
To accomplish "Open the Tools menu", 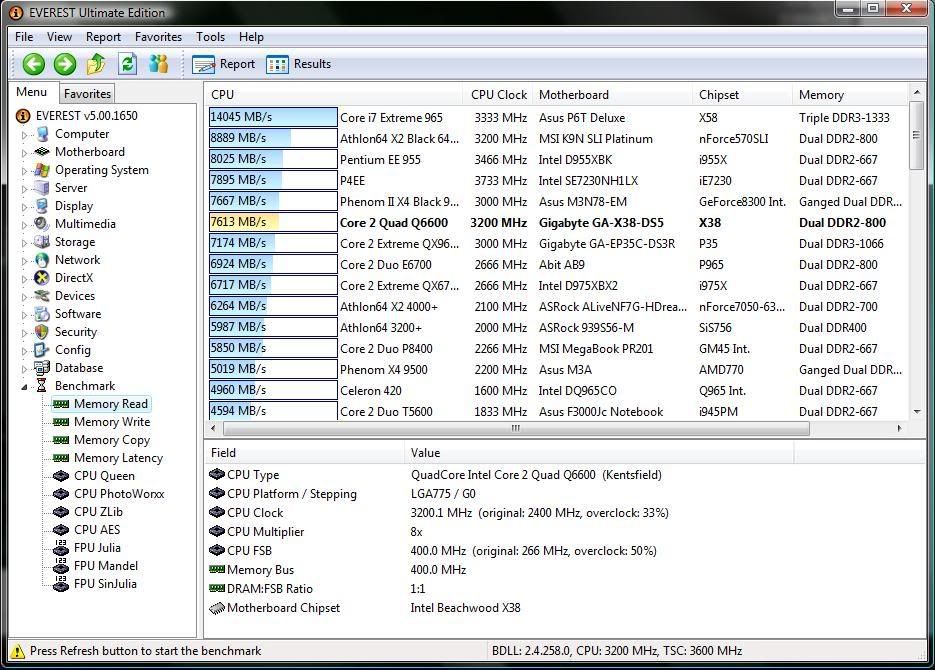I will [210, 37].
